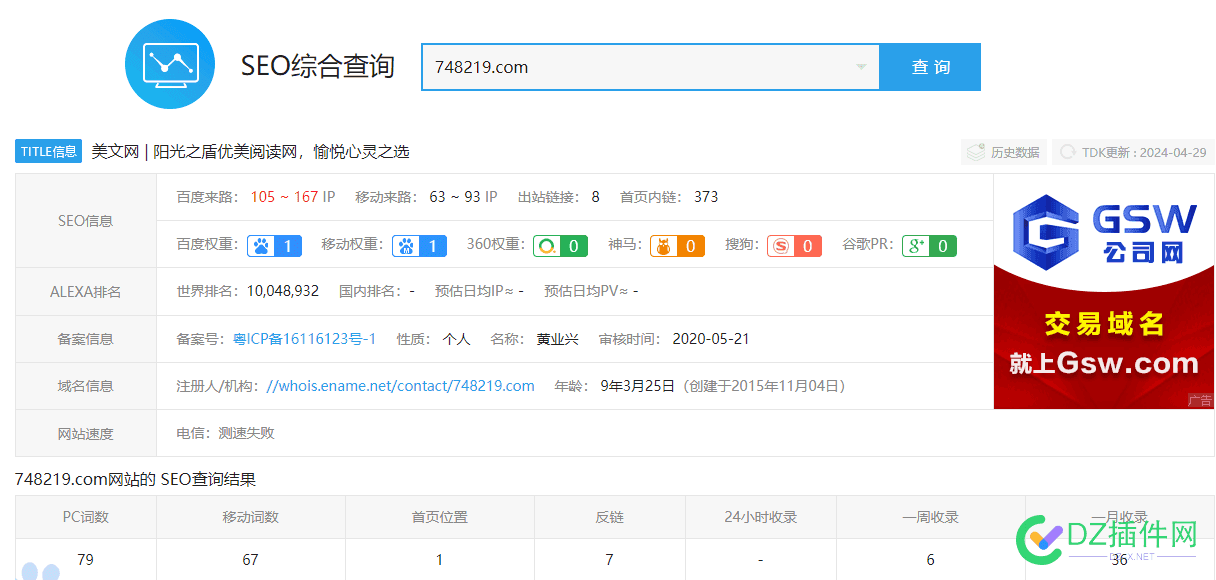1216x580 pixels.
Task: Click the 首页位置 column header
Action: pyautogui.click(x=440, y=517)
